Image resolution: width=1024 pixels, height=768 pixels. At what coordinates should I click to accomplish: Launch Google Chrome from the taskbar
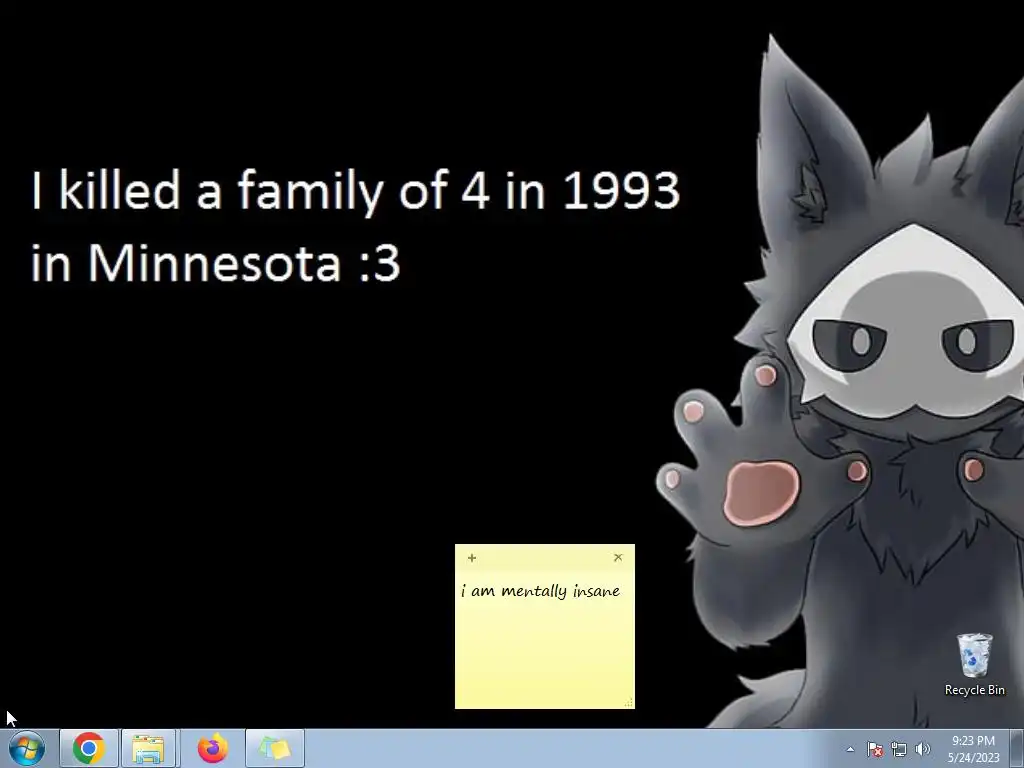pos(89,748)
